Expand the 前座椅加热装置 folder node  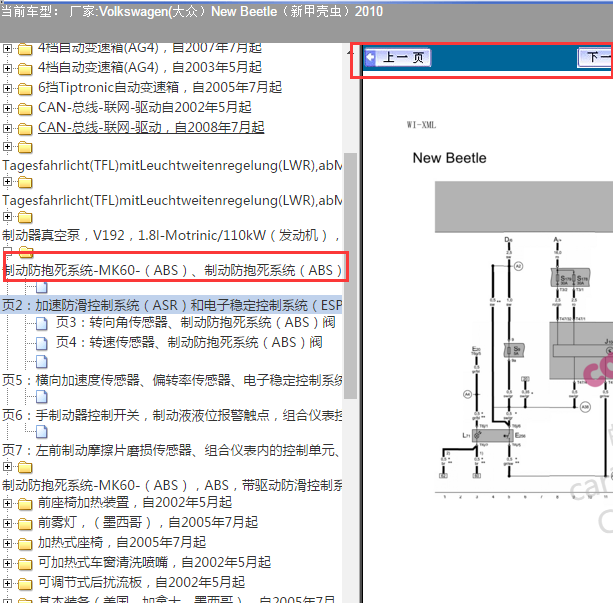point(7,503)
